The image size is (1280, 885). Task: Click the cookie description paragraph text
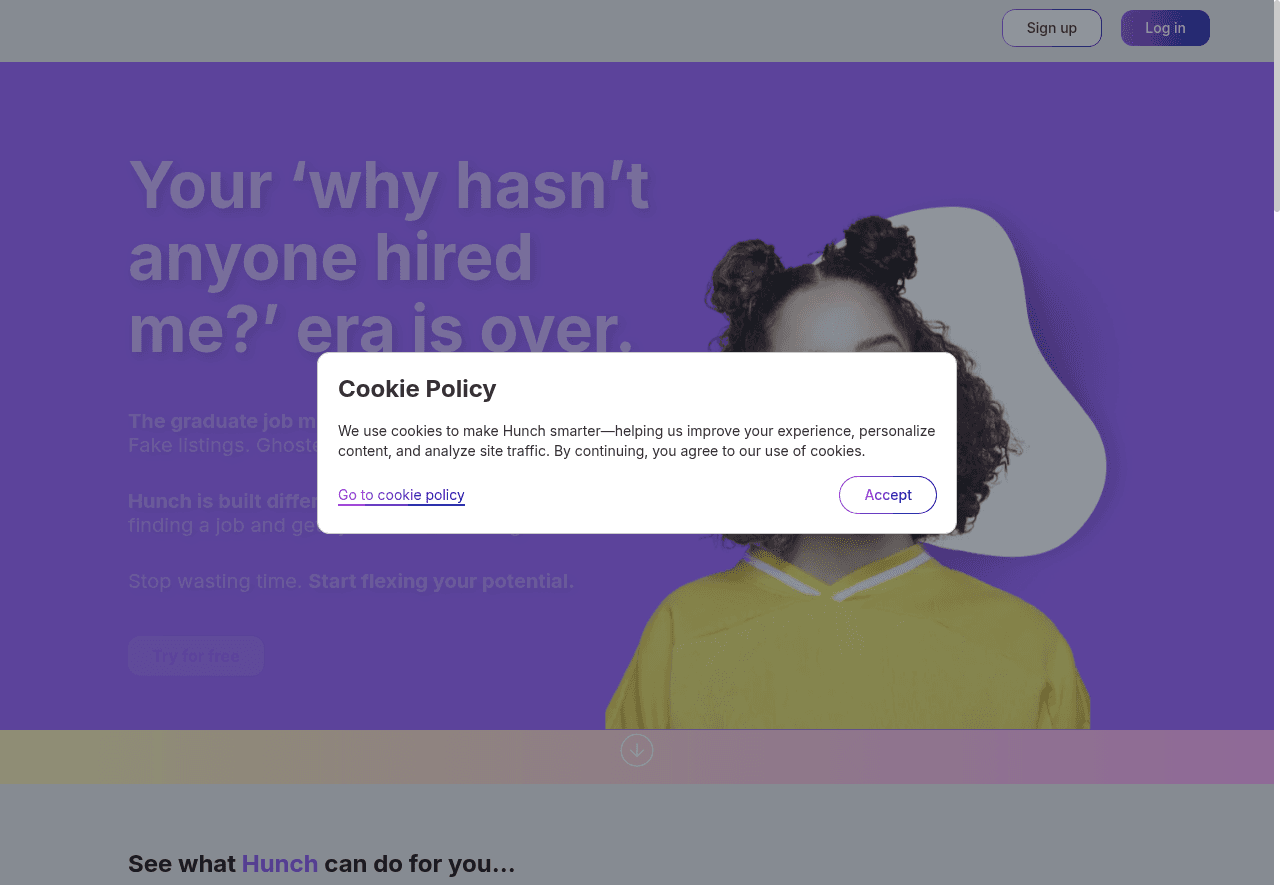point(637,441)
